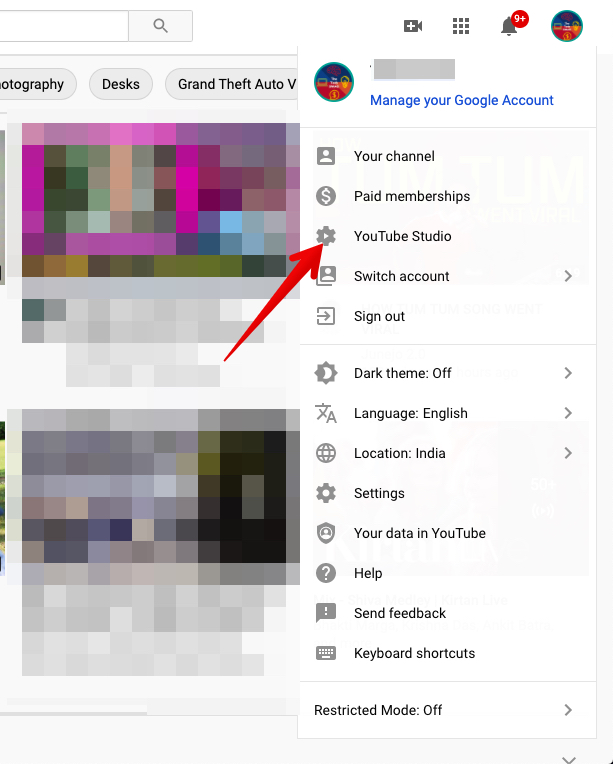
Task: Choose Send feedback
Action: click(x=447, y=612)
